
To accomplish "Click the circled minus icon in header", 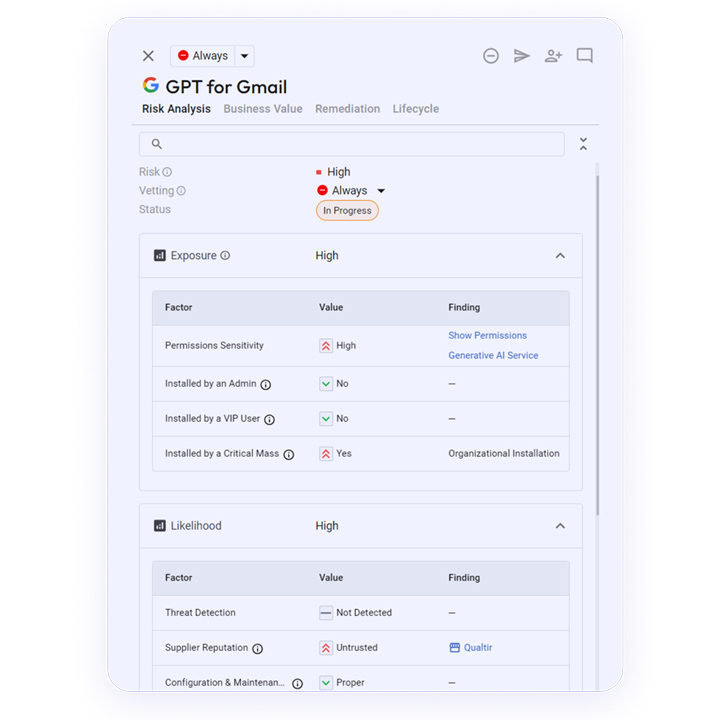I will [x=491, y=56].
